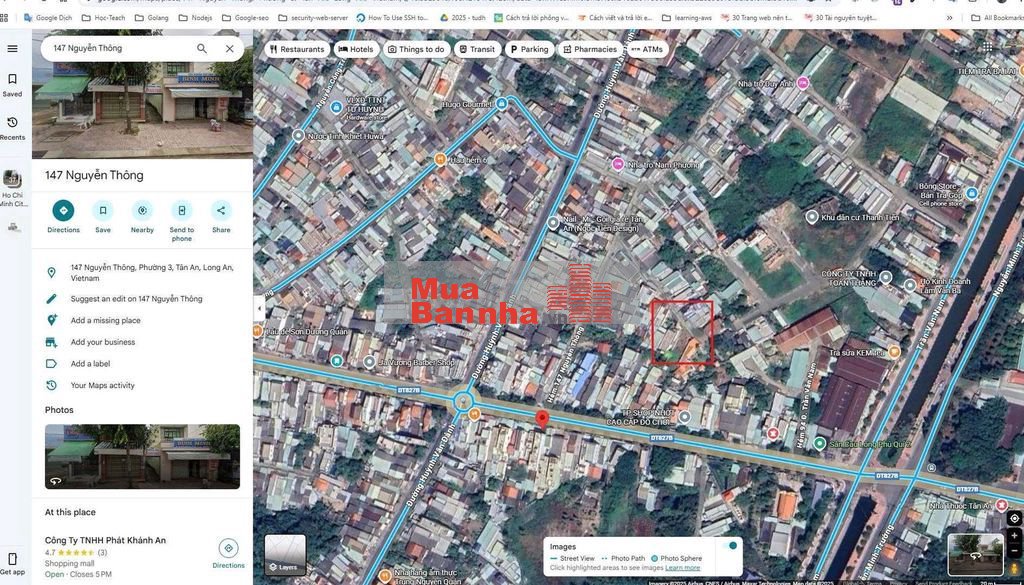Click Suggest an edit on 147 Nguyễn Thông
The image size is (1024, 585).
coord(136,299)
